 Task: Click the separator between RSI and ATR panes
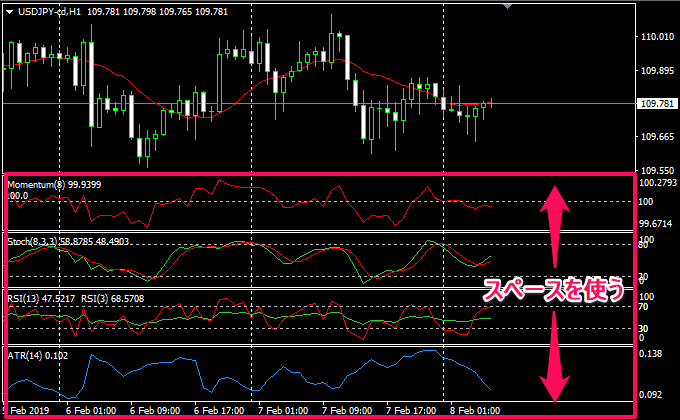(320, 345)
